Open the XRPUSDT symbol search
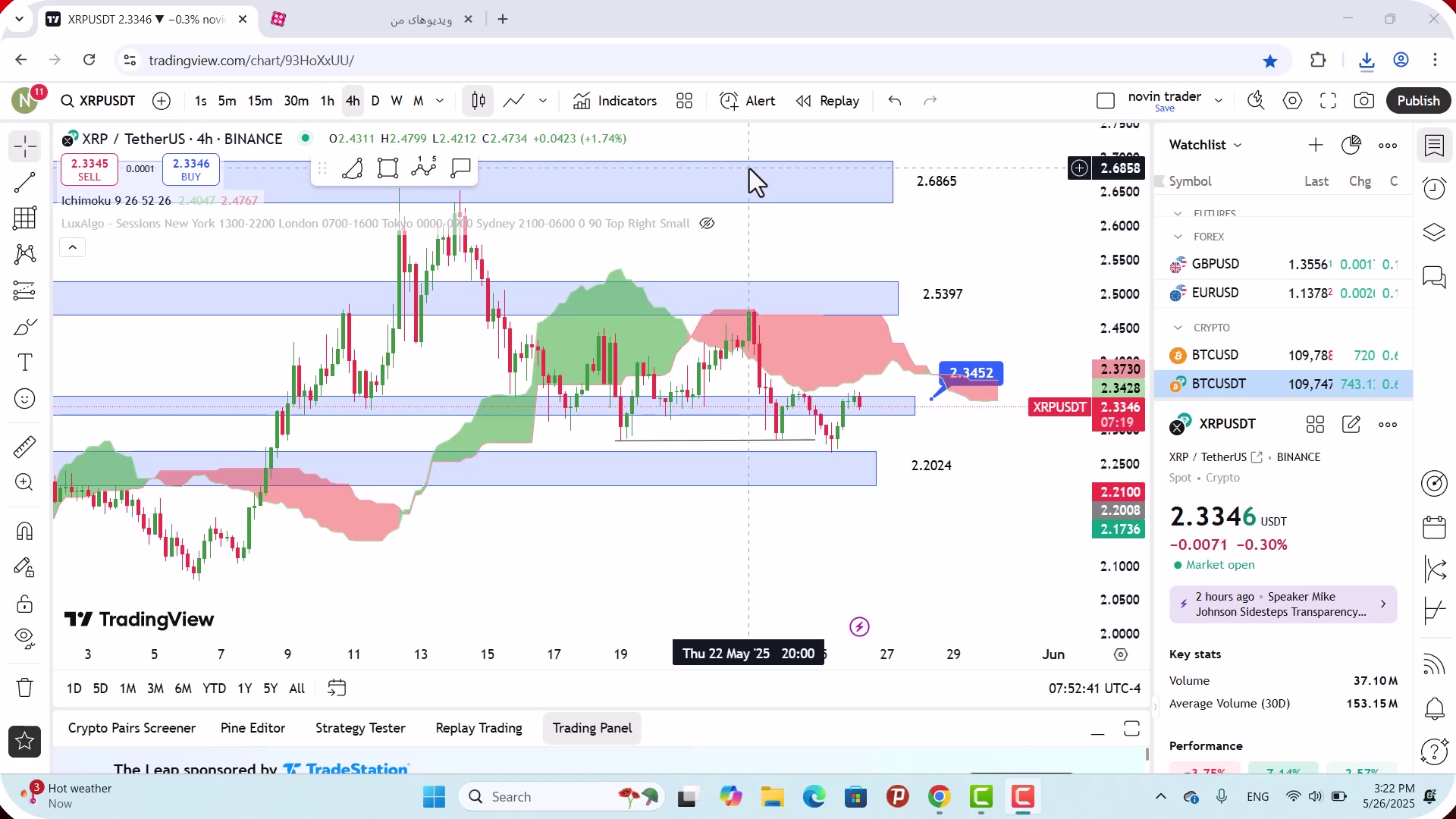The image size is (1456, 819). pos(99,101)
